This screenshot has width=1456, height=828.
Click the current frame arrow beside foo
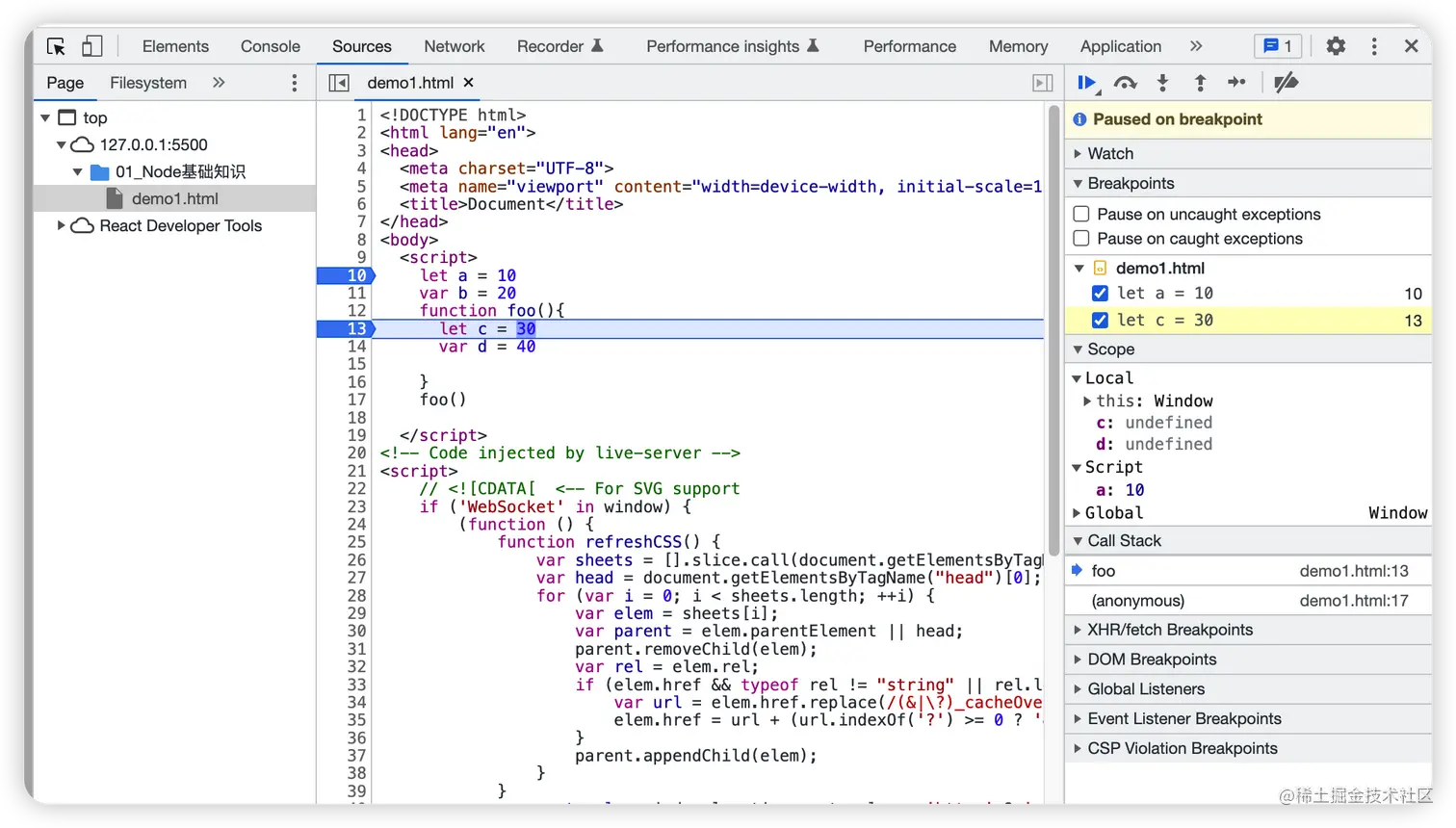pos(1078,571)
